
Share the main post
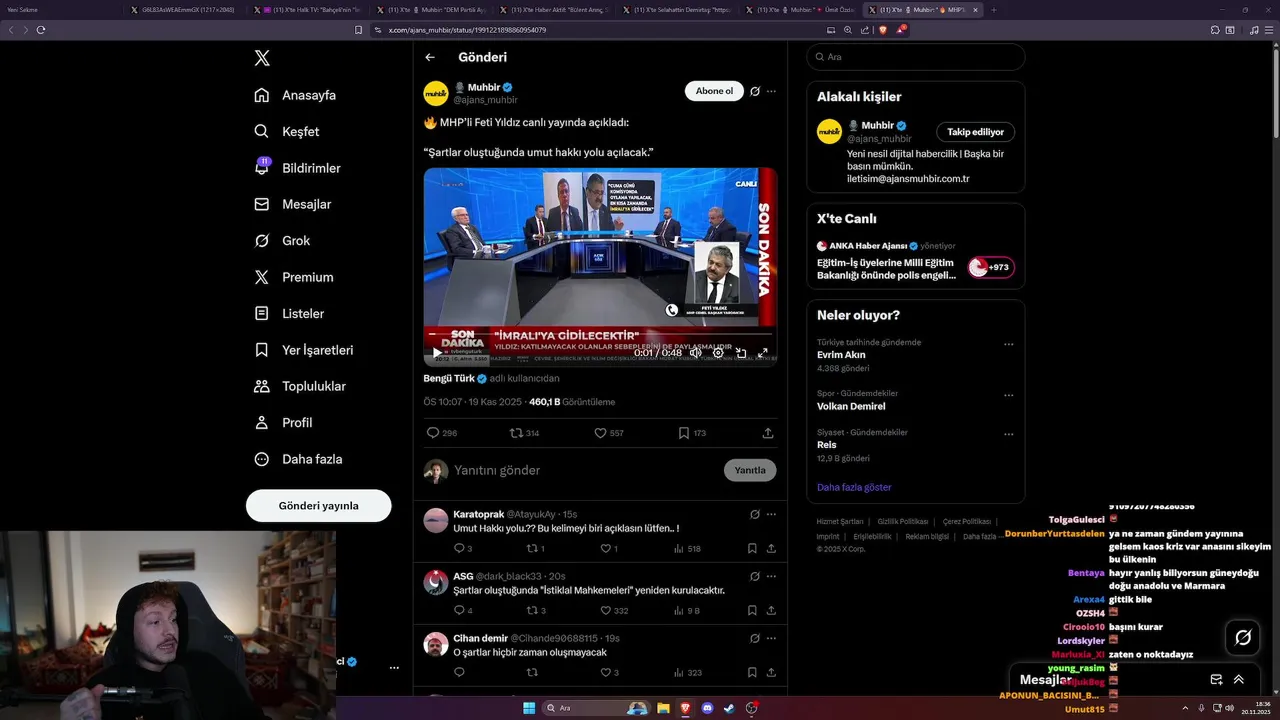pos(768,433)
